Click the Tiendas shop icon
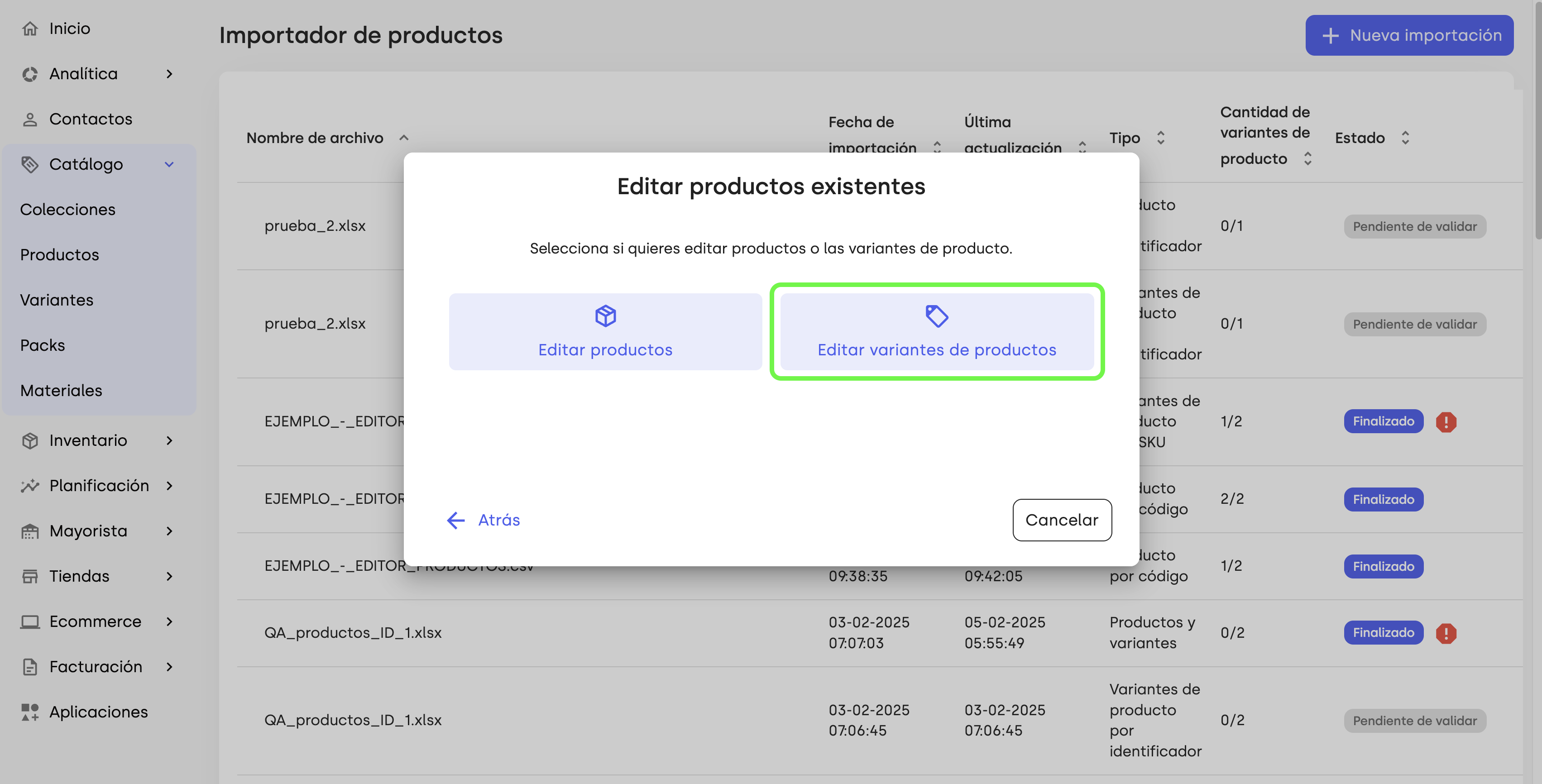The image size is (1542, 784). [x=30, y=576]
